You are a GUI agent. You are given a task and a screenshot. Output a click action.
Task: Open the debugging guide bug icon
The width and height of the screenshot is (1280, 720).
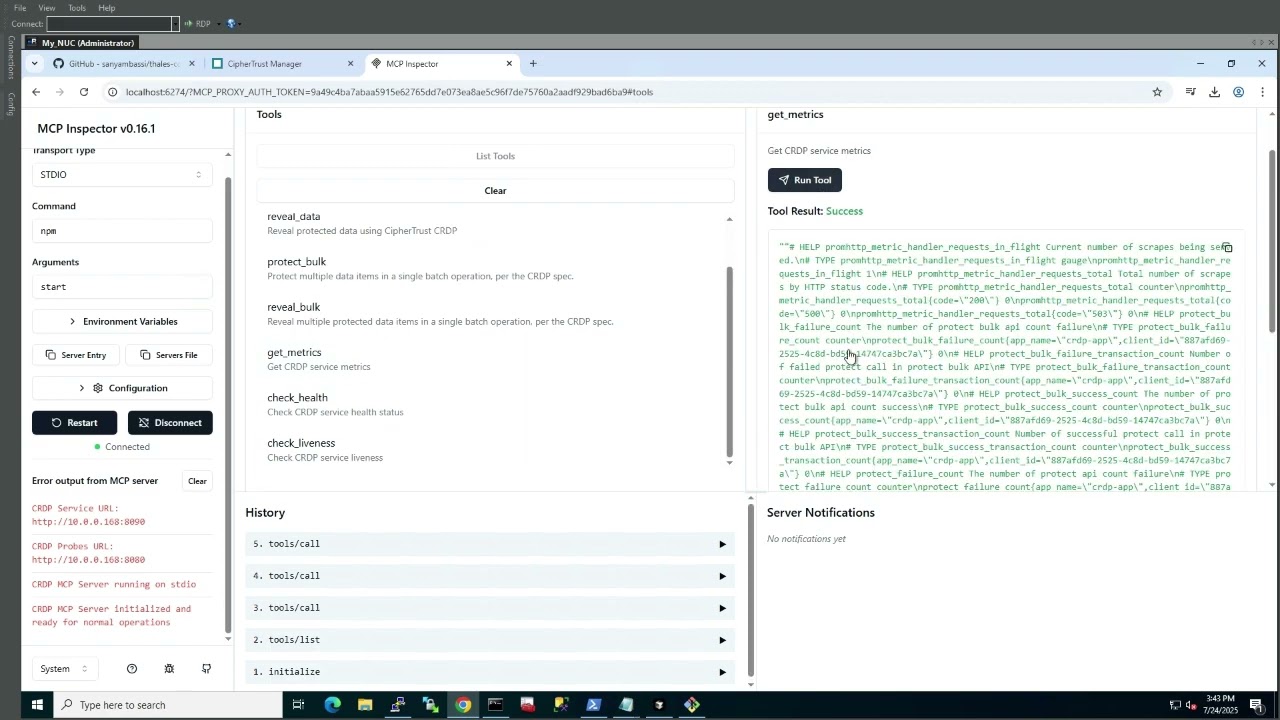(169, 669)
